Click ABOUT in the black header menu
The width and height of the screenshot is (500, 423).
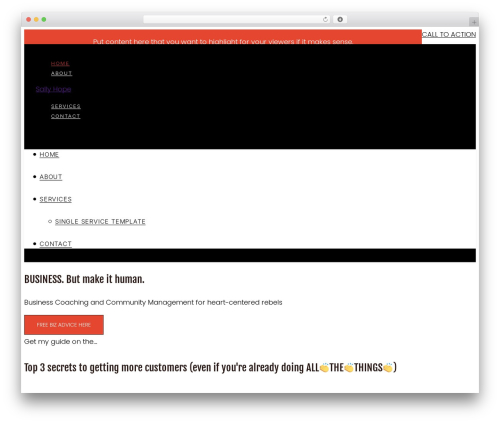click(x=61, y=73)
